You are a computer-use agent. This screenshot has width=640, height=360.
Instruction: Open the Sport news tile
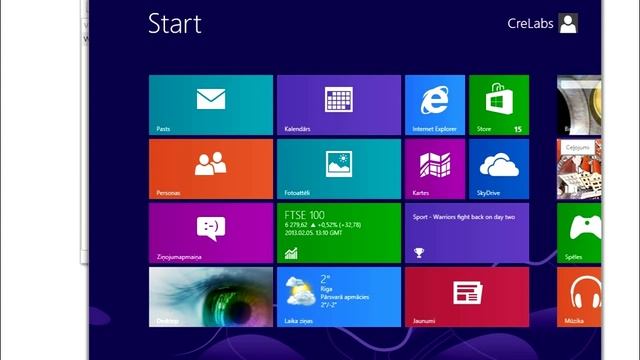point(467,233)
